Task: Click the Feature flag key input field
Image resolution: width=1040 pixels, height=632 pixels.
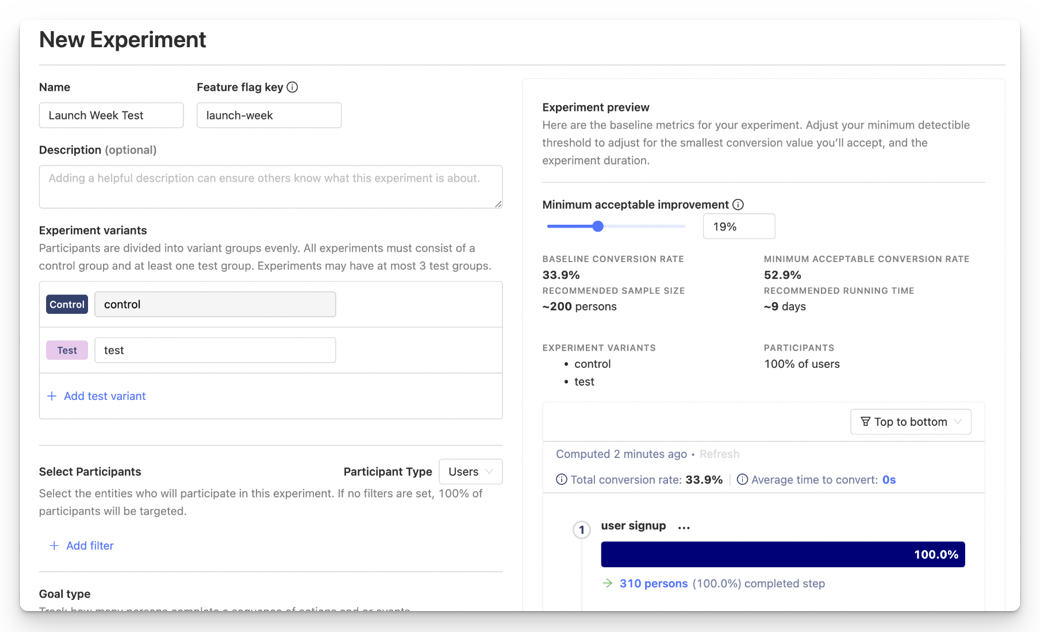Action: (x=268, y=115)
